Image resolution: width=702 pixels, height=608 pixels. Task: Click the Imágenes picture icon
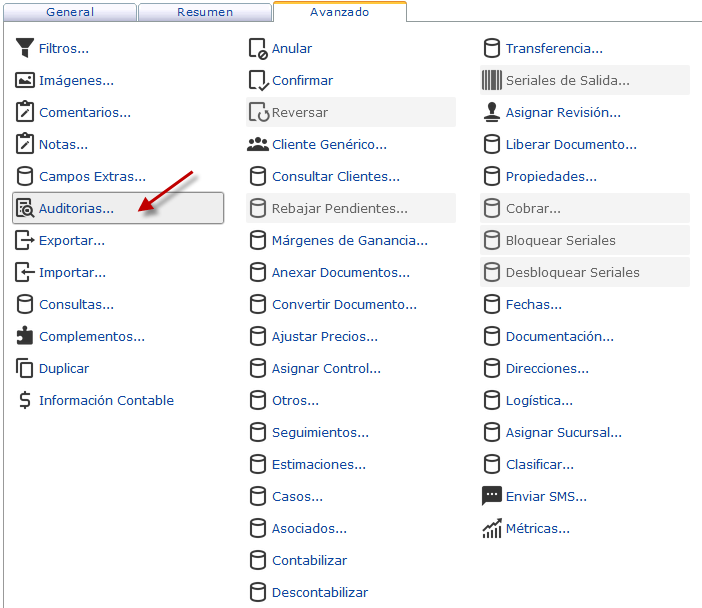(25, 80)
